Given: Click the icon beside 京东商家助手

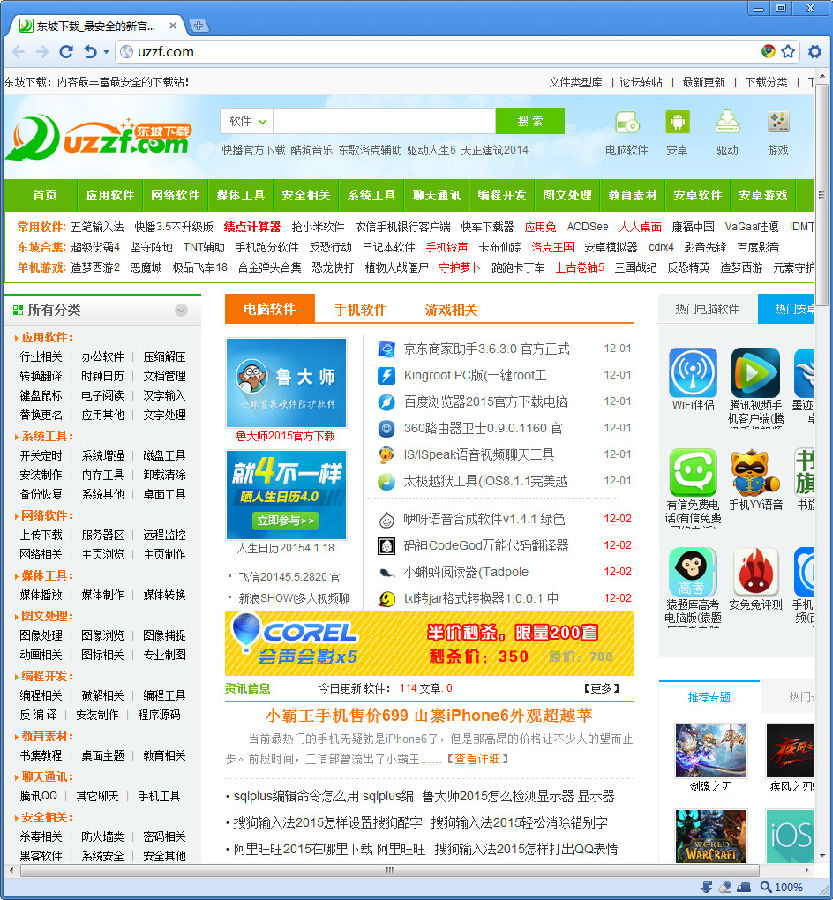Looking at the screenshot, I should tap(386, 349).
